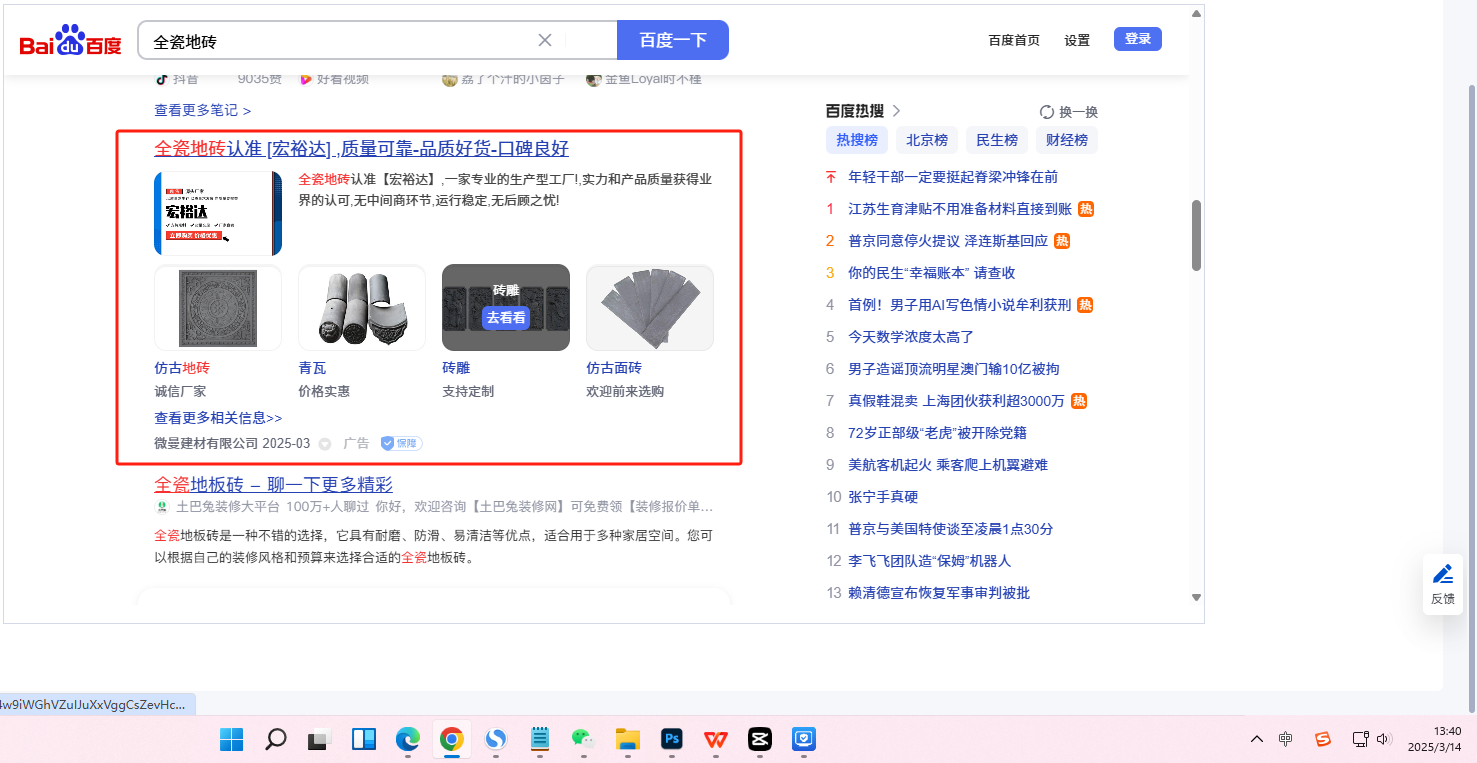The height and width of the screenshot is (763, 1477).
Task: Open CapCut from the taskbar
Action: pos(760,740)
